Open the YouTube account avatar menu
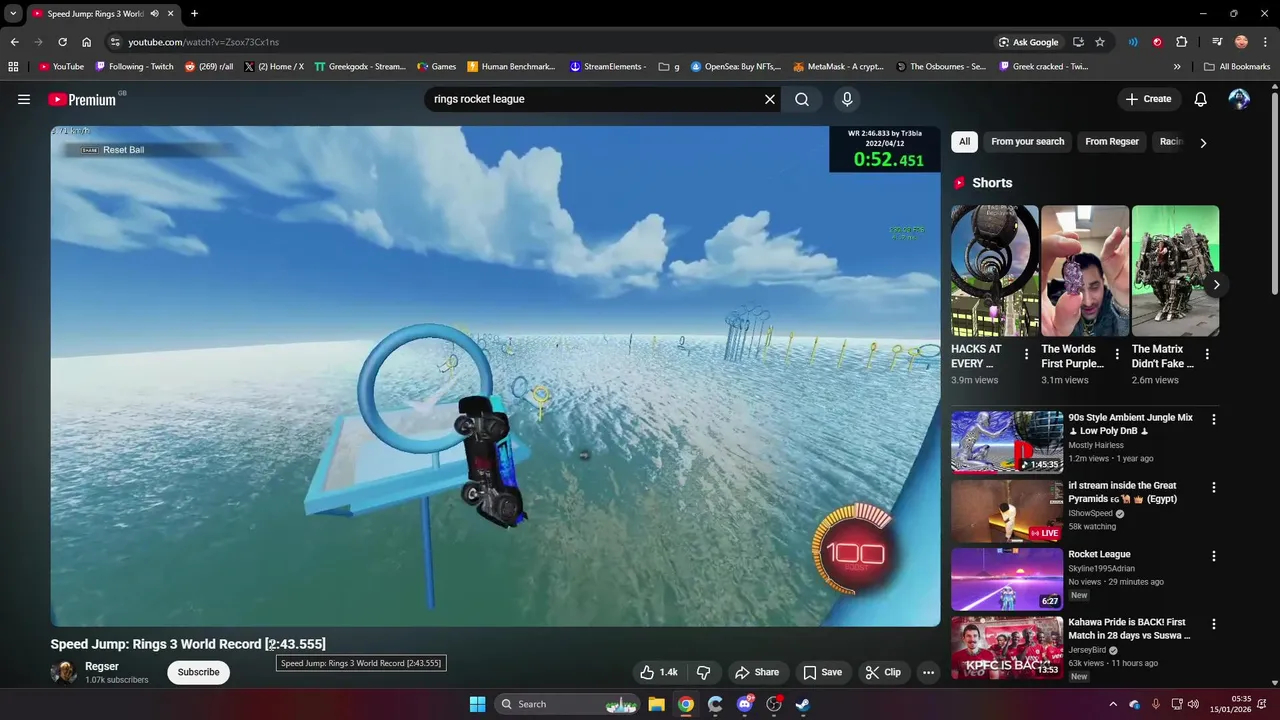Image resolution: width=1280 pixels, height=720 pixels. (x=1239, y=99)
